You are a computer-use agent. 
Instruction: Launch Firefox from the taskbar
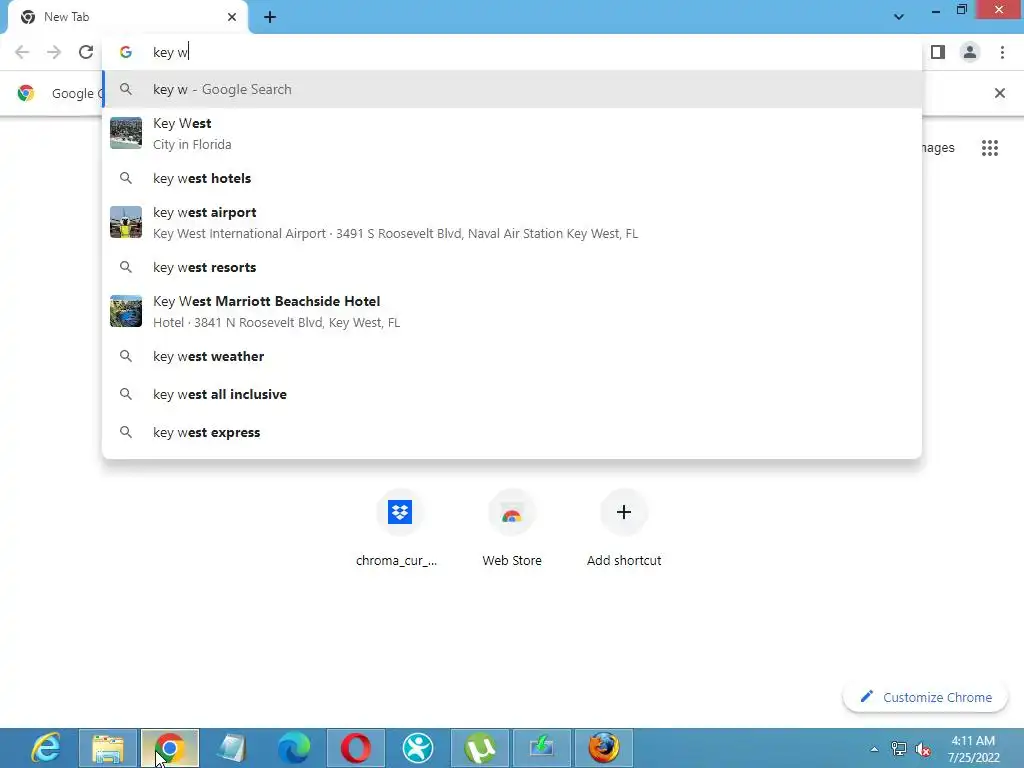[604, 748]
